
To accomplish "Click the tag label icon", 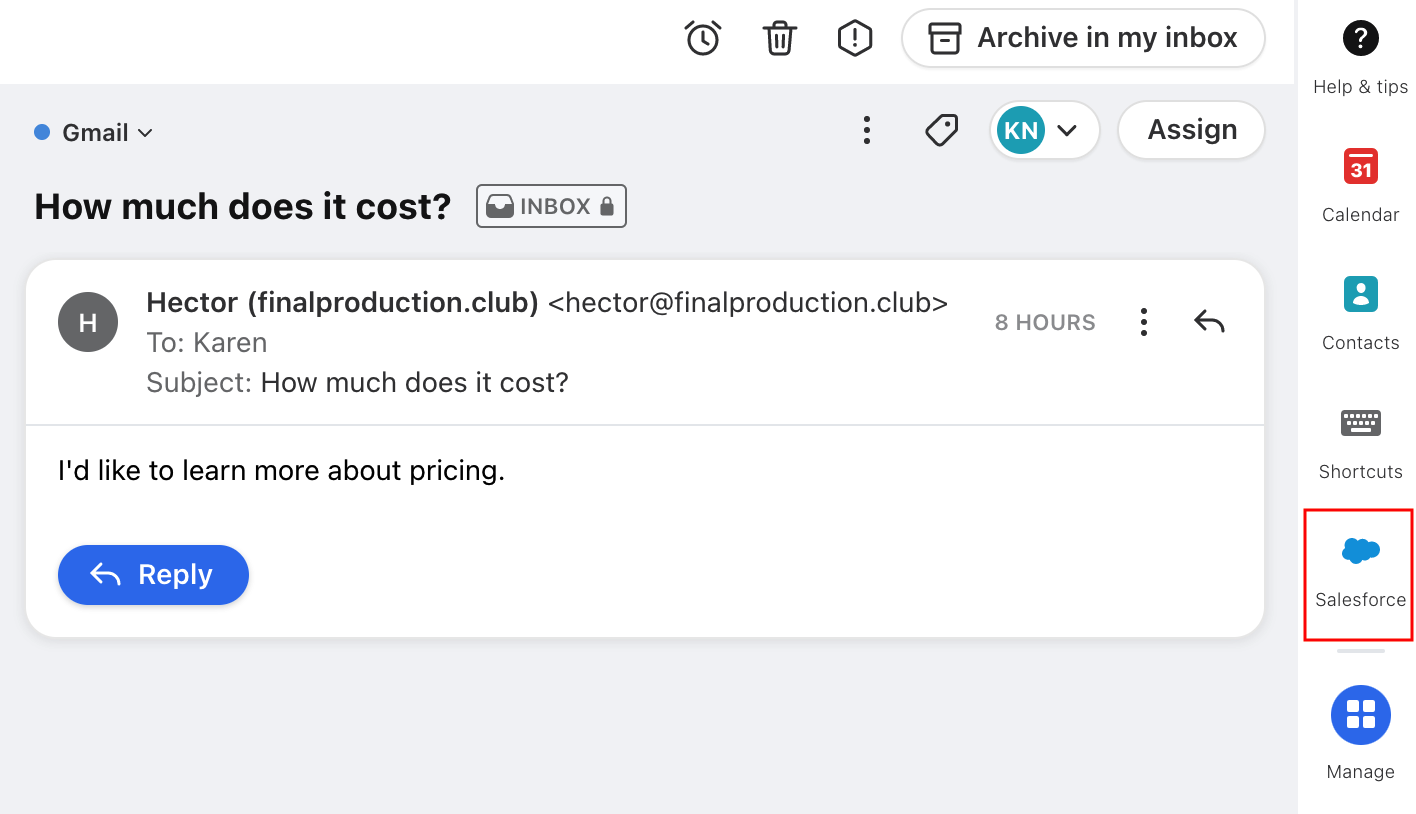I will tap(941, 130).
